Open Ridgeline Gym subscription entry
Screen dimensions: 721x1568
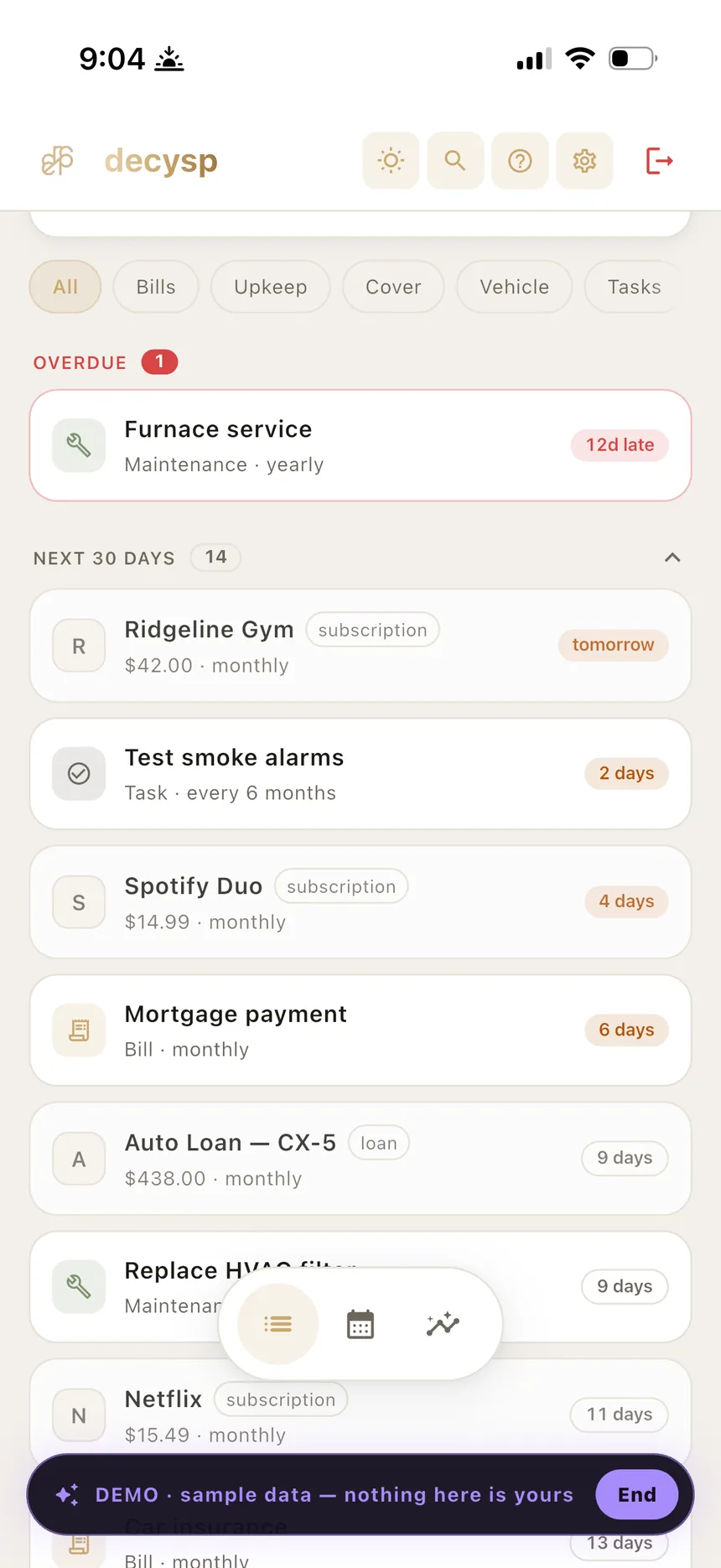pyautogui.click(x=360, y=646)
